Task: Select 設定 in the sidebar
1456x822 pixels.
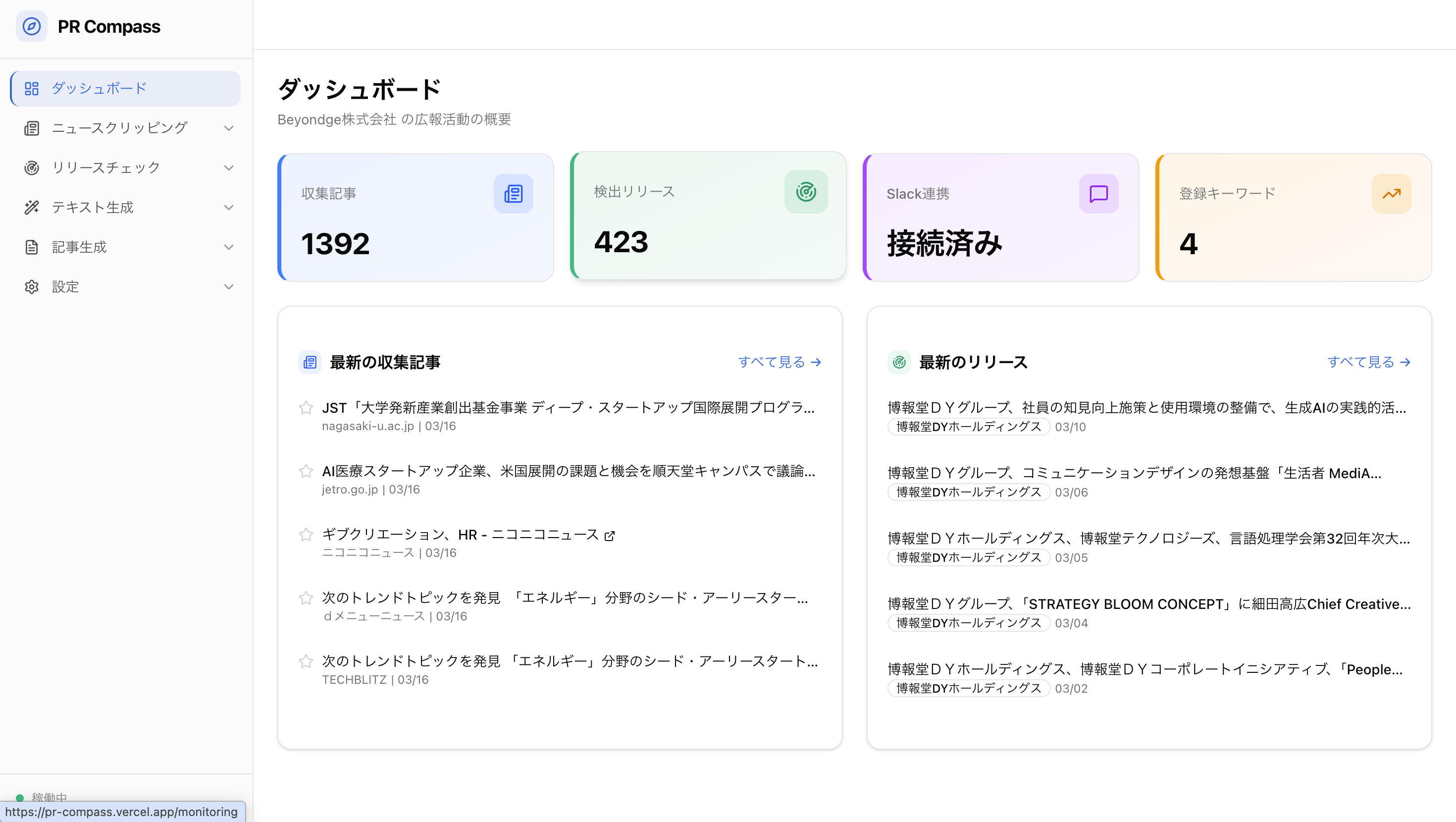Action: (x=65, y=286)
